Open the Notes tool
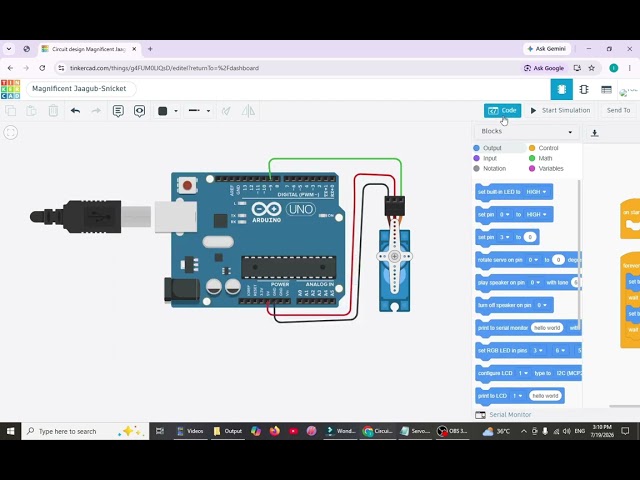The width and height of the screenshot is (640, 480). click(118, 111)
